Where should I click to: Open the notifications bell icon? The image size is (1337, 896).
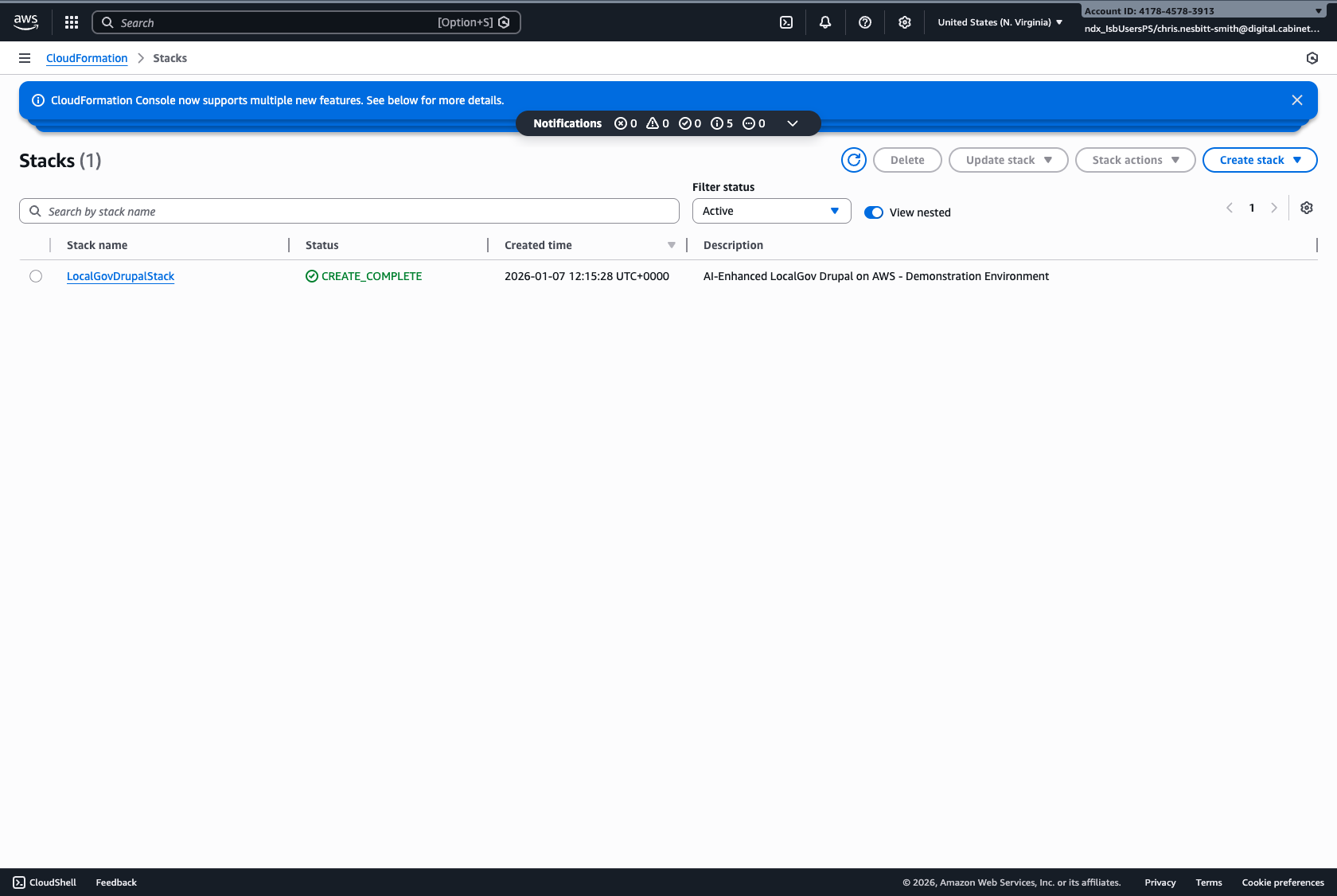(824, 21)
